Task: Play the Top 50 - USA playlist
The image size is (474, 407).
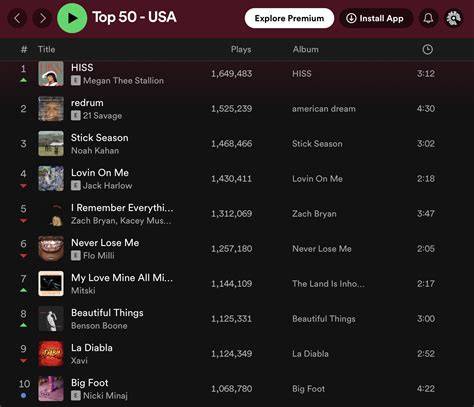Action: pyautogui.click(x=72, y=18)
